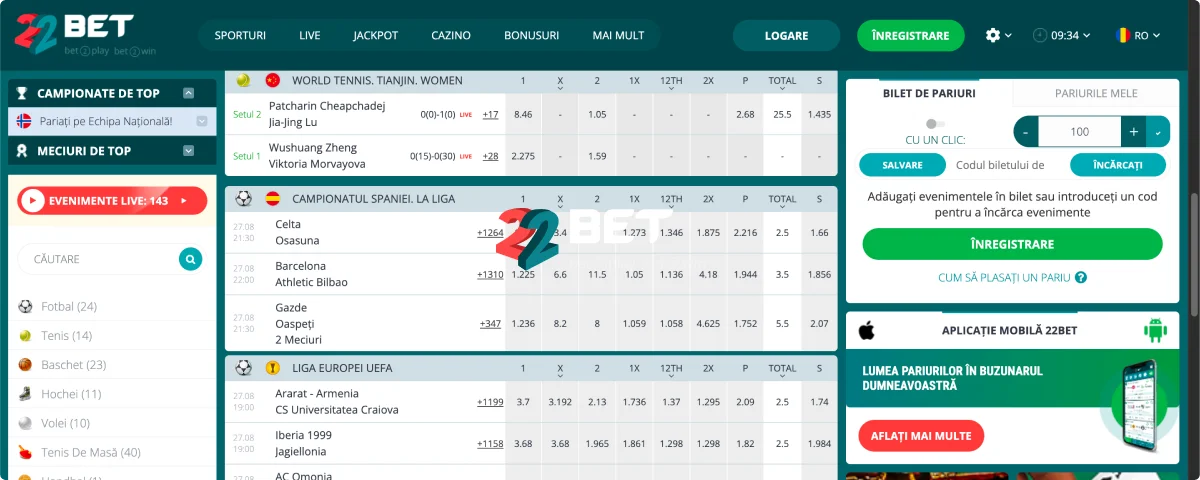The width and height of the screenshot is (1200, 480).
Task: Click the Salvare button
Action: pyautogui.click(x=903, y=165)
